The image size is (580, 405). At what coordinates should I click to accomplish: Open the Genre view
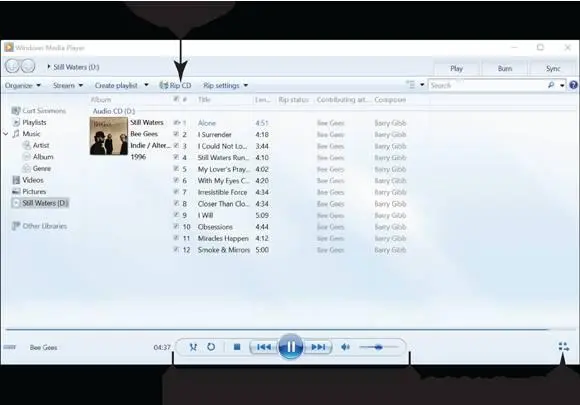(37, 168)
